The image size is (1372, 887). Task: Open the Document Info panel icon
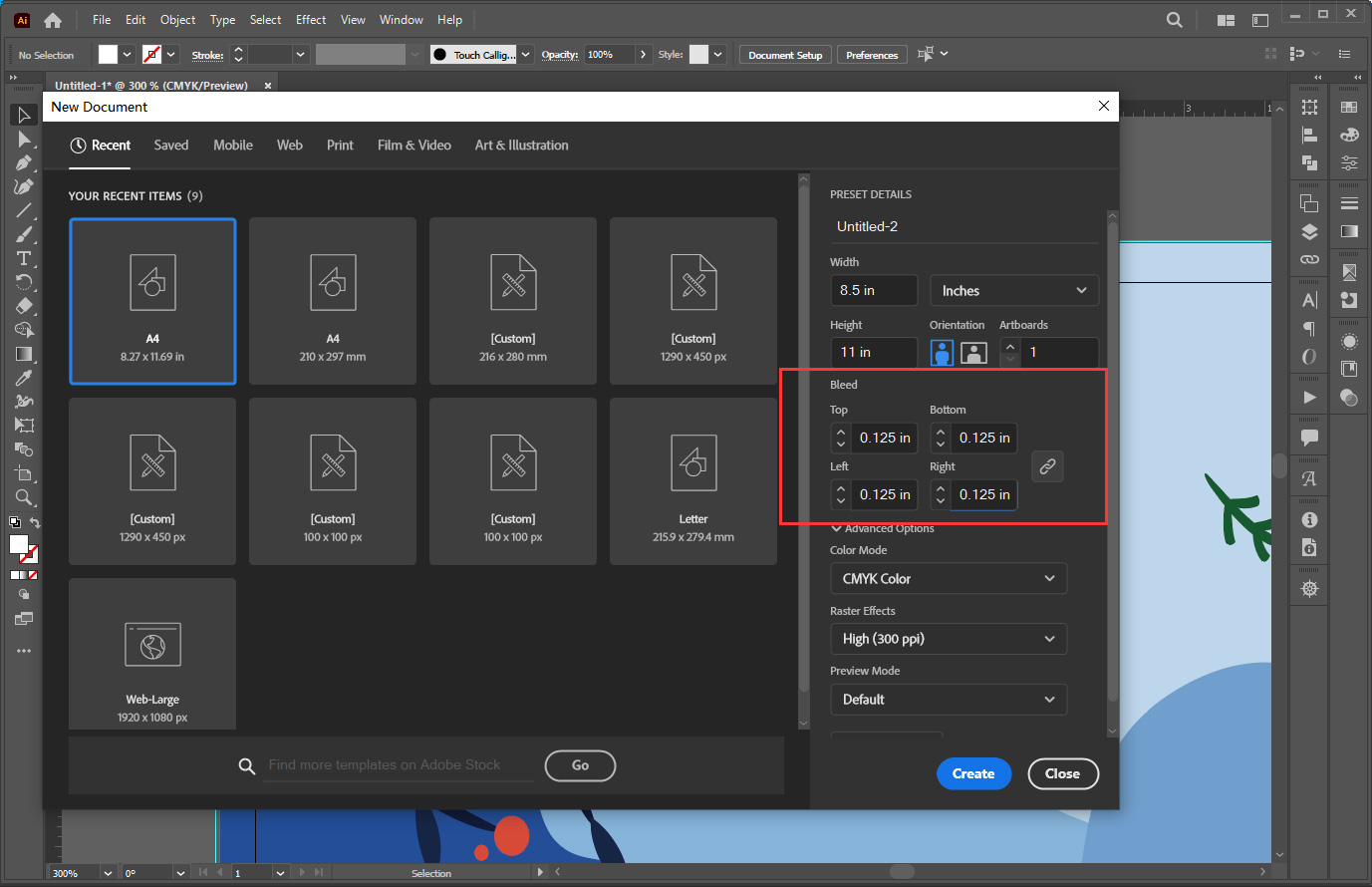coord(1309,548)
